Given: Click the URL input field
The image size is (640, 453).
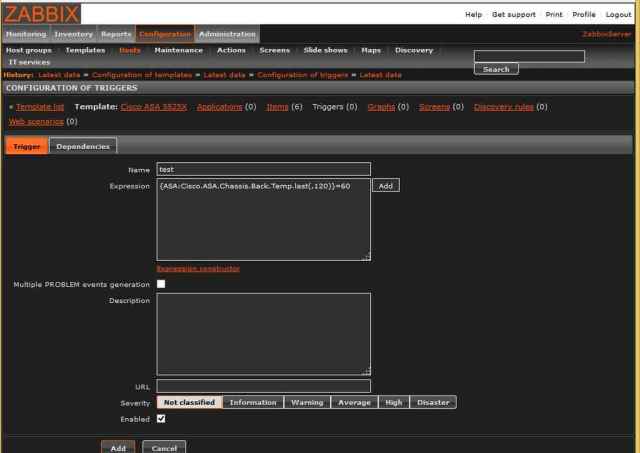Looking at the screenshot, I should pos(264,386).
